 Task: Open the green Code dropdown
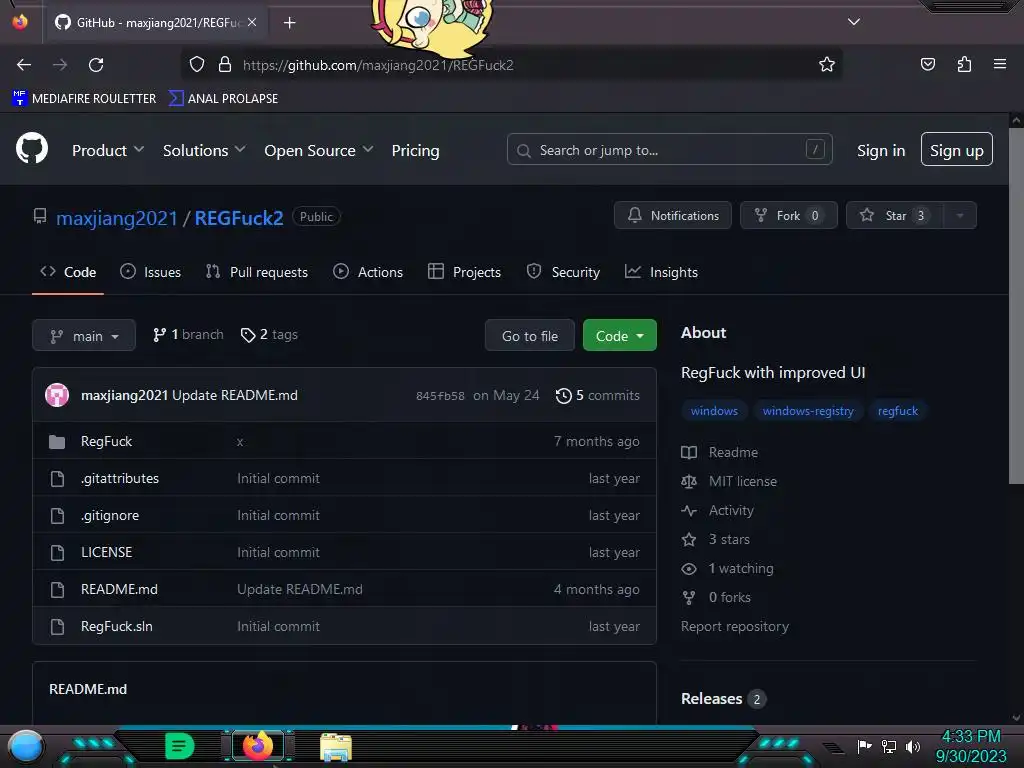(619, 336)
